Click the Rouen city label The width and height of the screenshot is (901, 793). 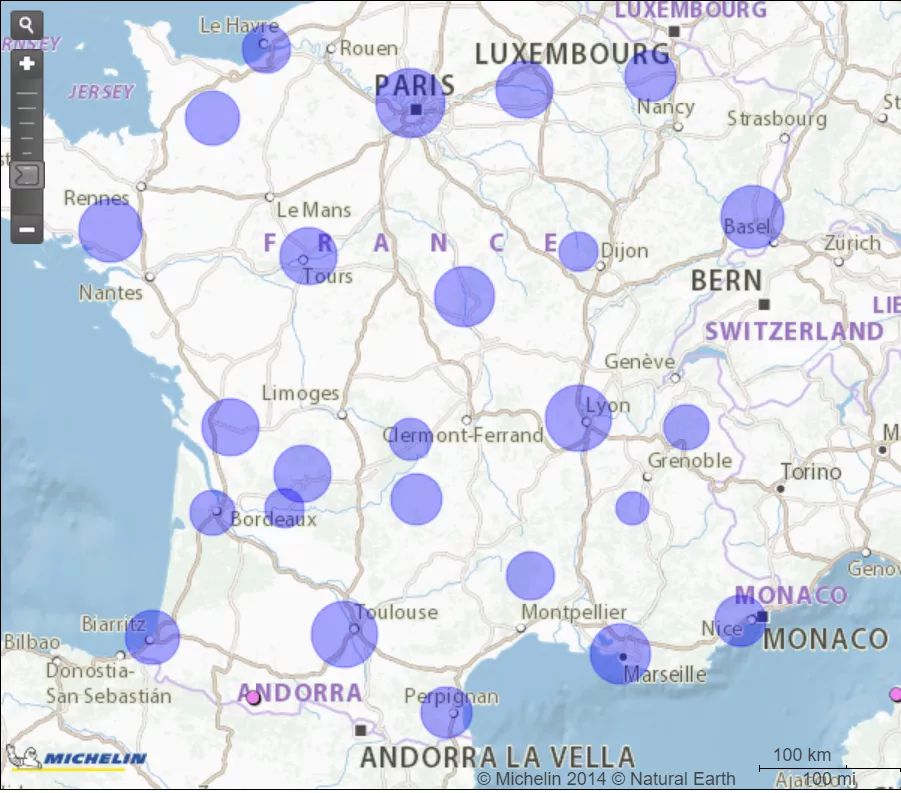tap(368, 48)
